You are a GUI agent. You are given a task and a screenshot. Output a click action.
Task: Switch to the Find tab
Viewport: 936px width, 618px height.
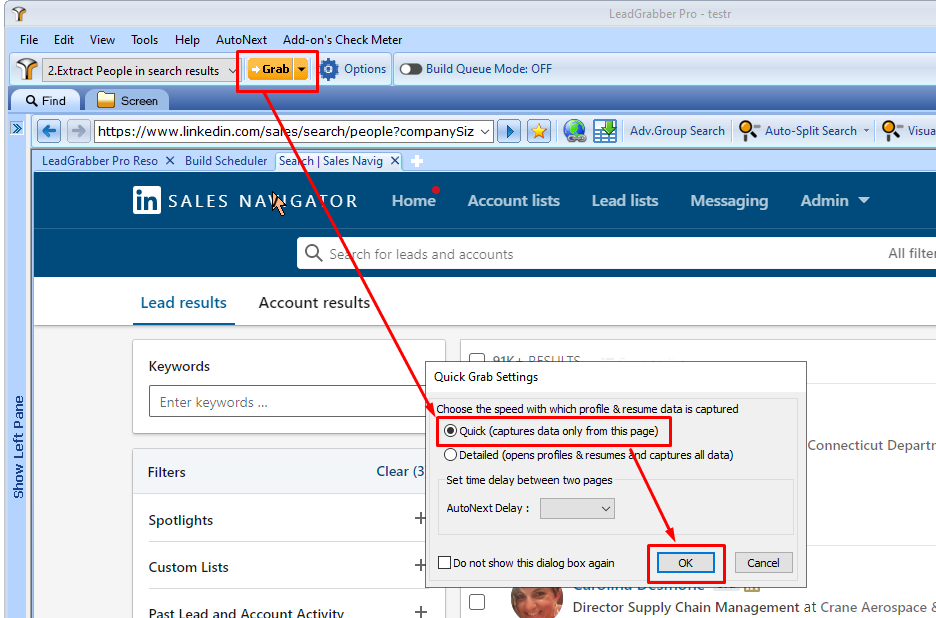tap(45, 101)
